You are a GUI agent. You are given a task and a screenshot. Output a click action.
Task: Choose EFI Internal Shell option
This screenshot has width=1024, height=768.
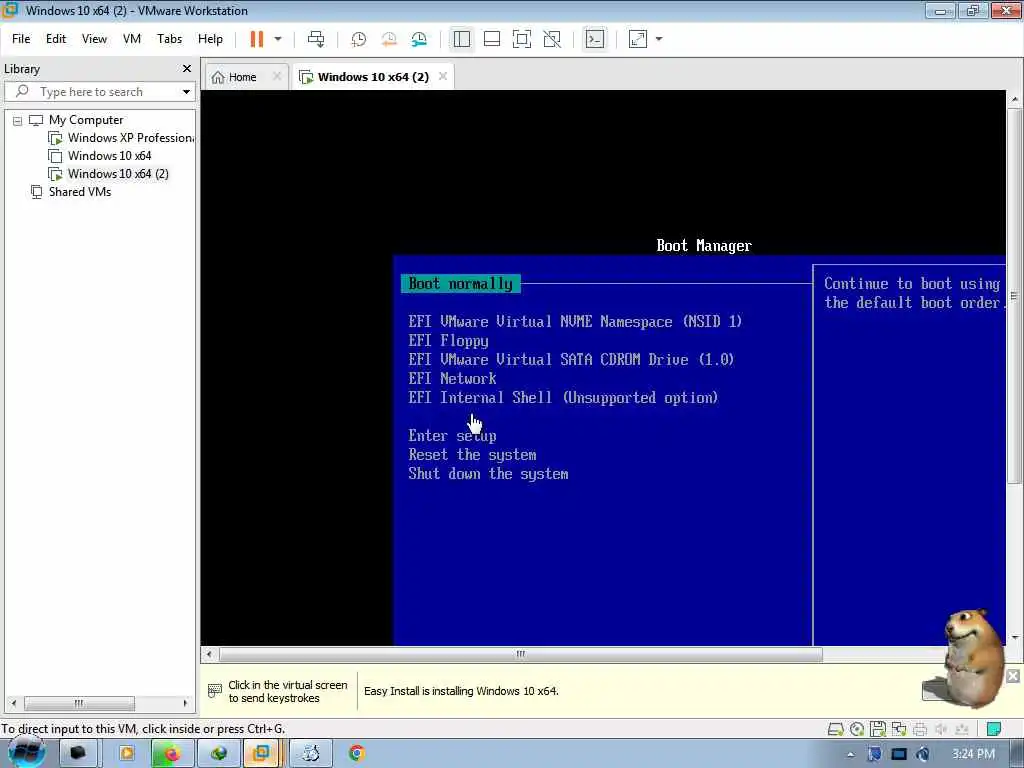pos(563,397)
